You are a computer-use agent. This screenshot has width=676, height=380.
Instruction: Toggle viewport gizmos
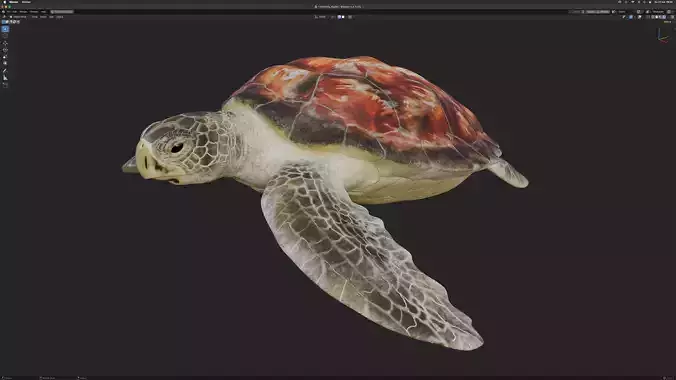click(631, 17)
